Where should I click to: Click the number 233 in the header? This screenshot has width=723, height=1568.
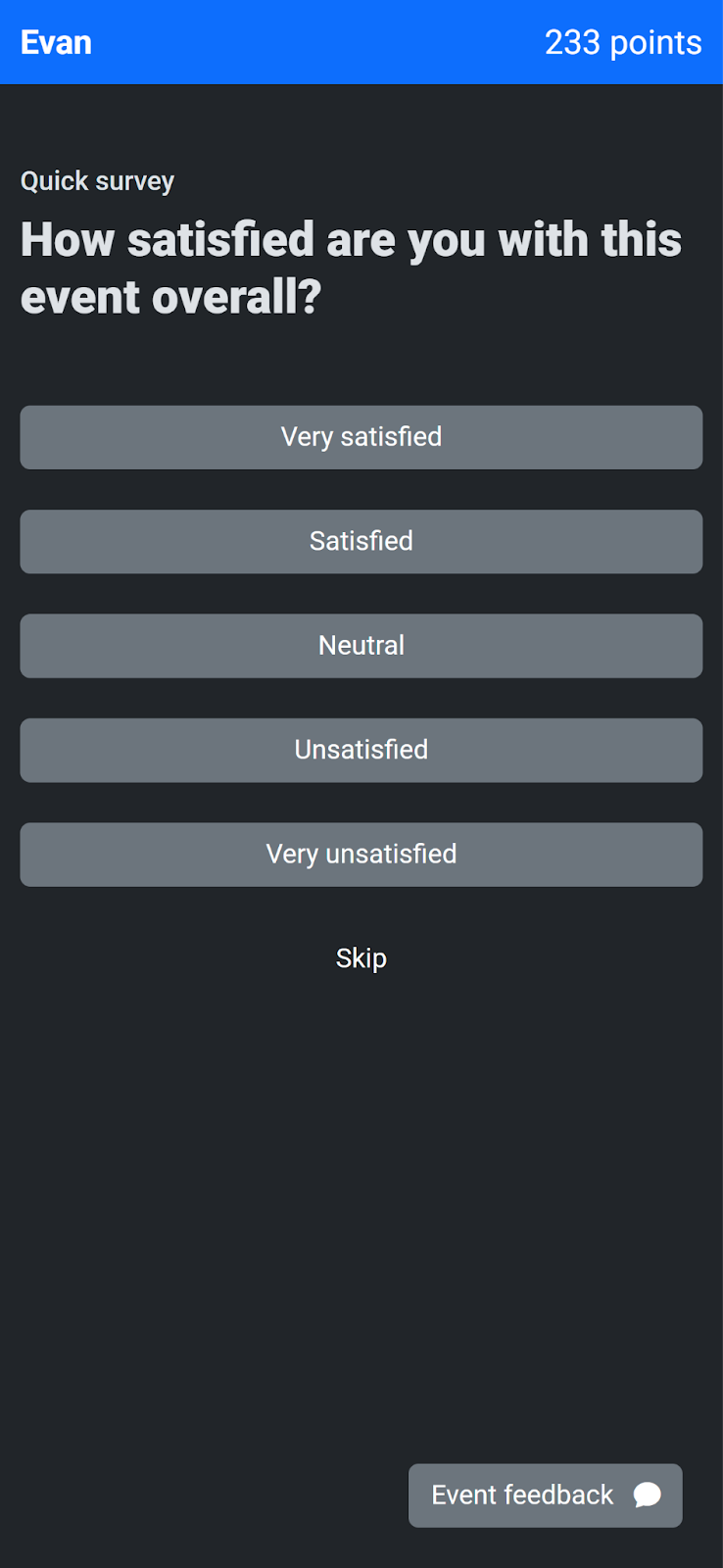[572, 43]
